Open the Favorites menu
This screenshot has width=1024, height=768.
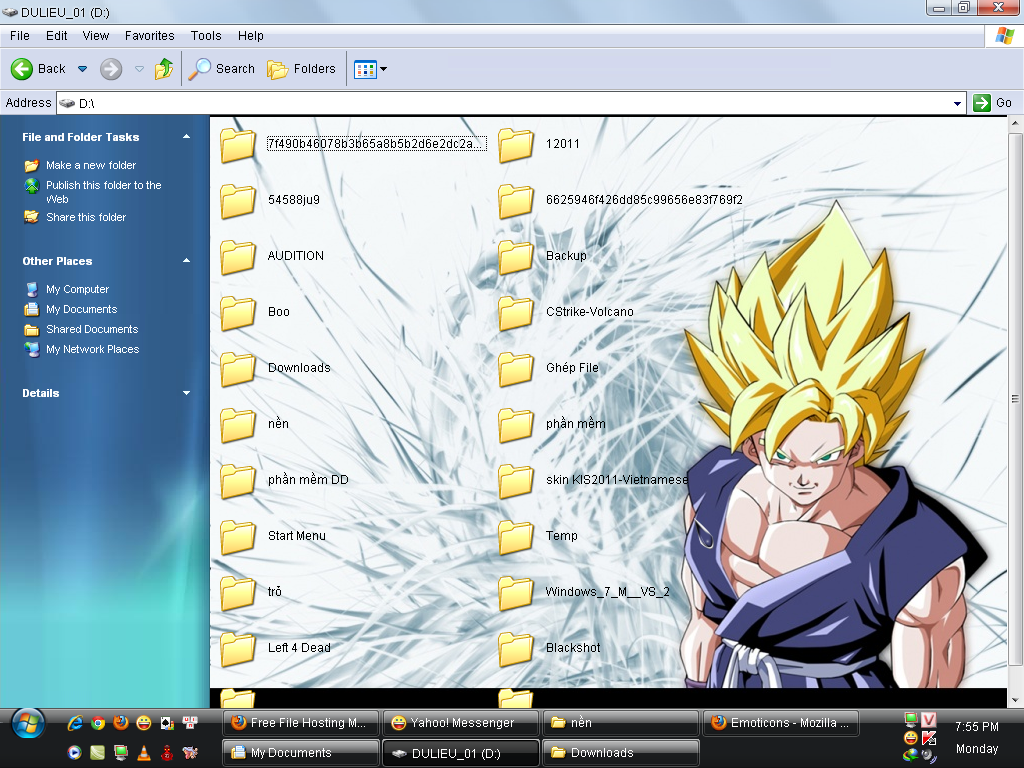(150, 36)
